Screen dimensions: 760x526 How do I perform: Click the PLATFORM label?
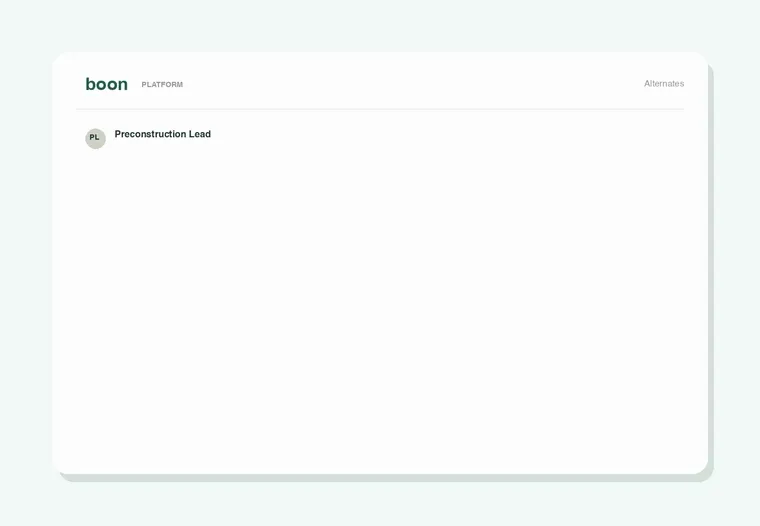(162, 84)
